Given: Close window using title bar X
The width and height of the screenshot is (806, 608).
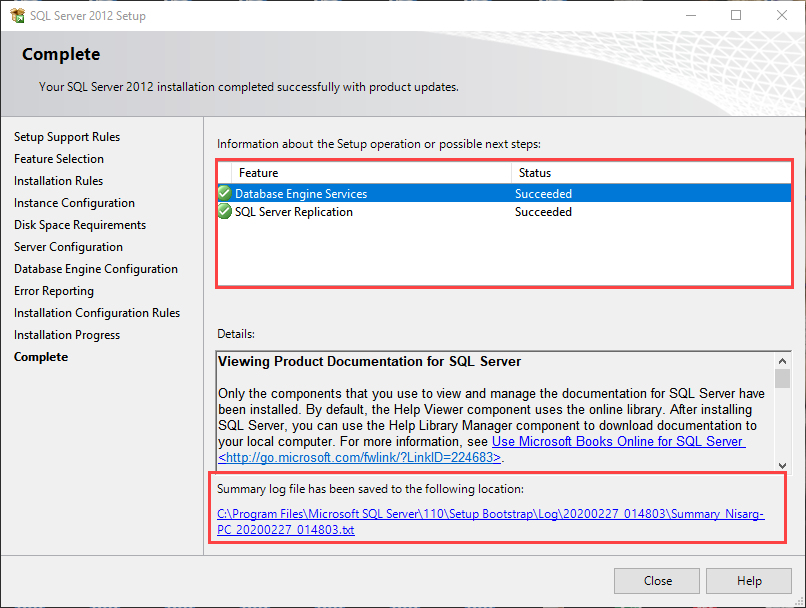Looking at the screenshot, I should 781,15.
